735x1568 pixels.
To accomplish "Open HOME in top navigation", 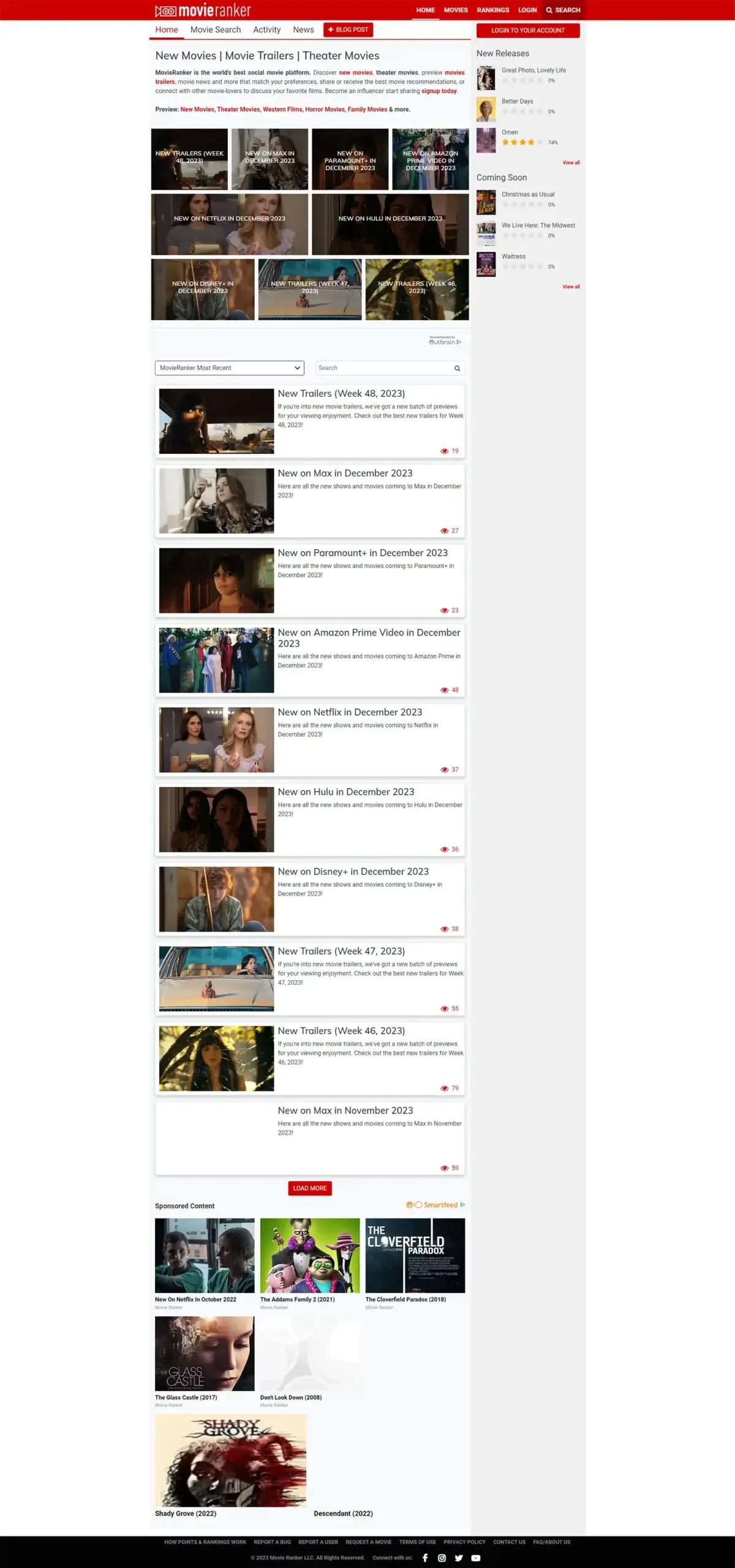I will click(x=426, y=10).
